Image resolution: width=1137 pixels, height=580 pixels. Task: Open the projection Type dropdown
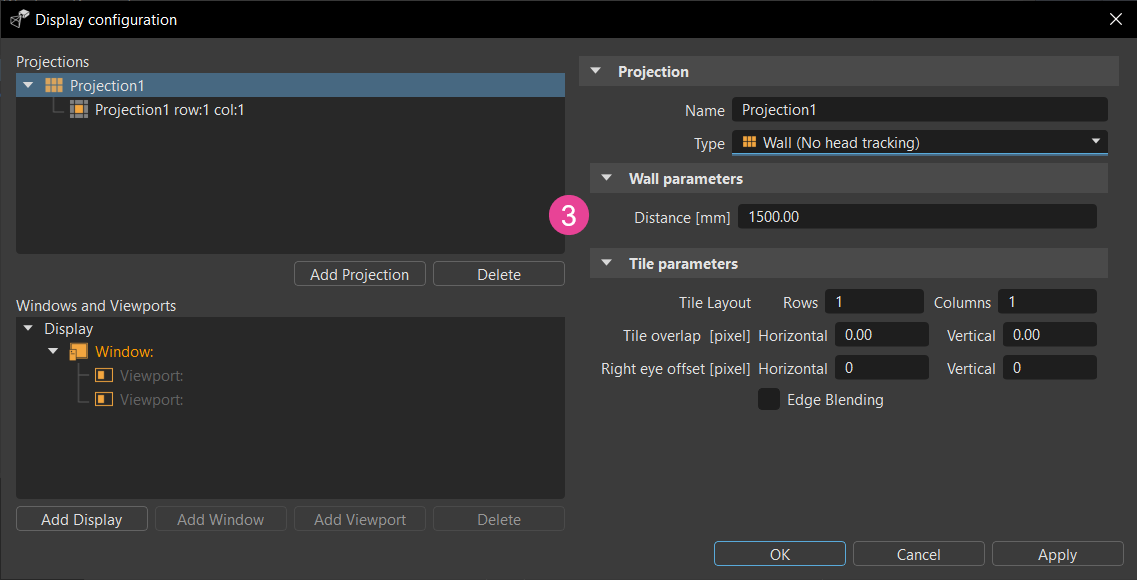coord(920,143)
